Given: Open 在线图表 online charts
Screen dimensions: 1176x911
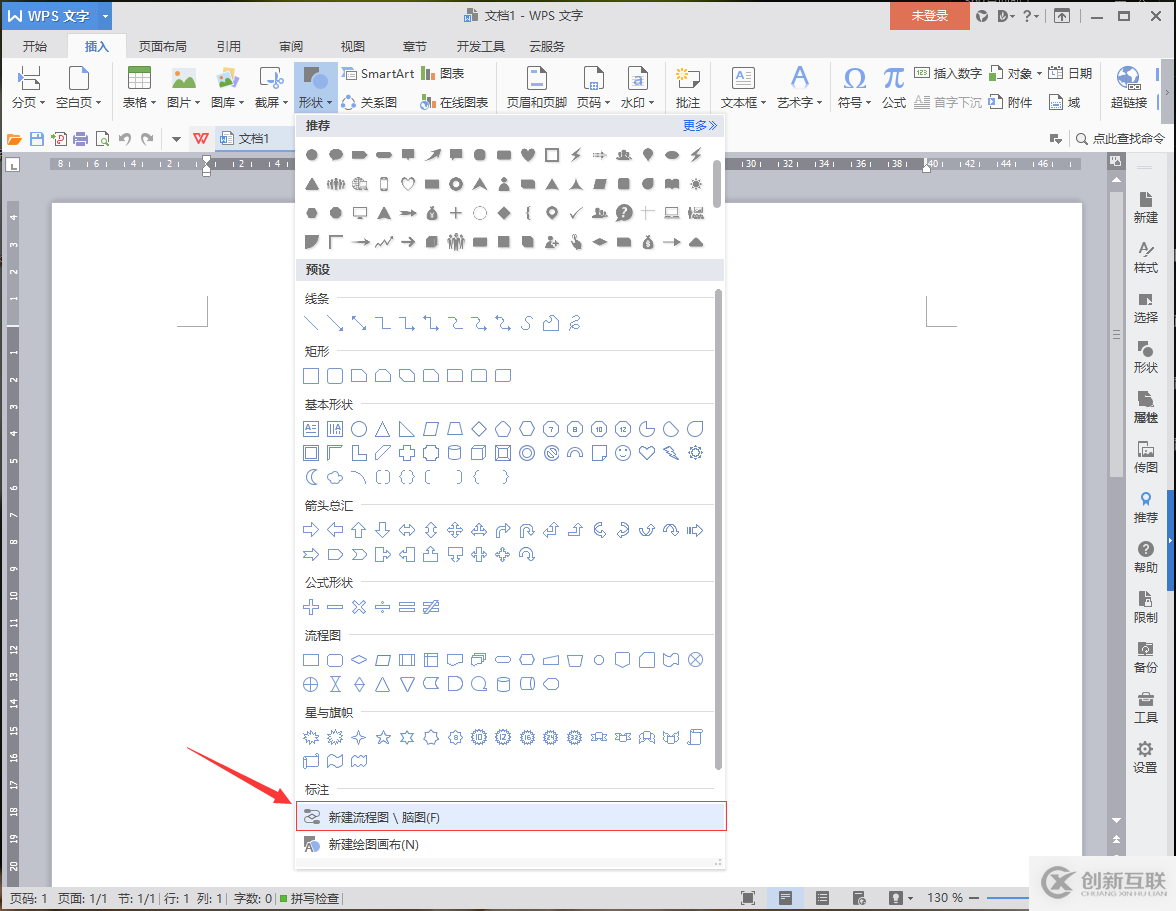Looking at the screenshot, I should pos(454,102).
